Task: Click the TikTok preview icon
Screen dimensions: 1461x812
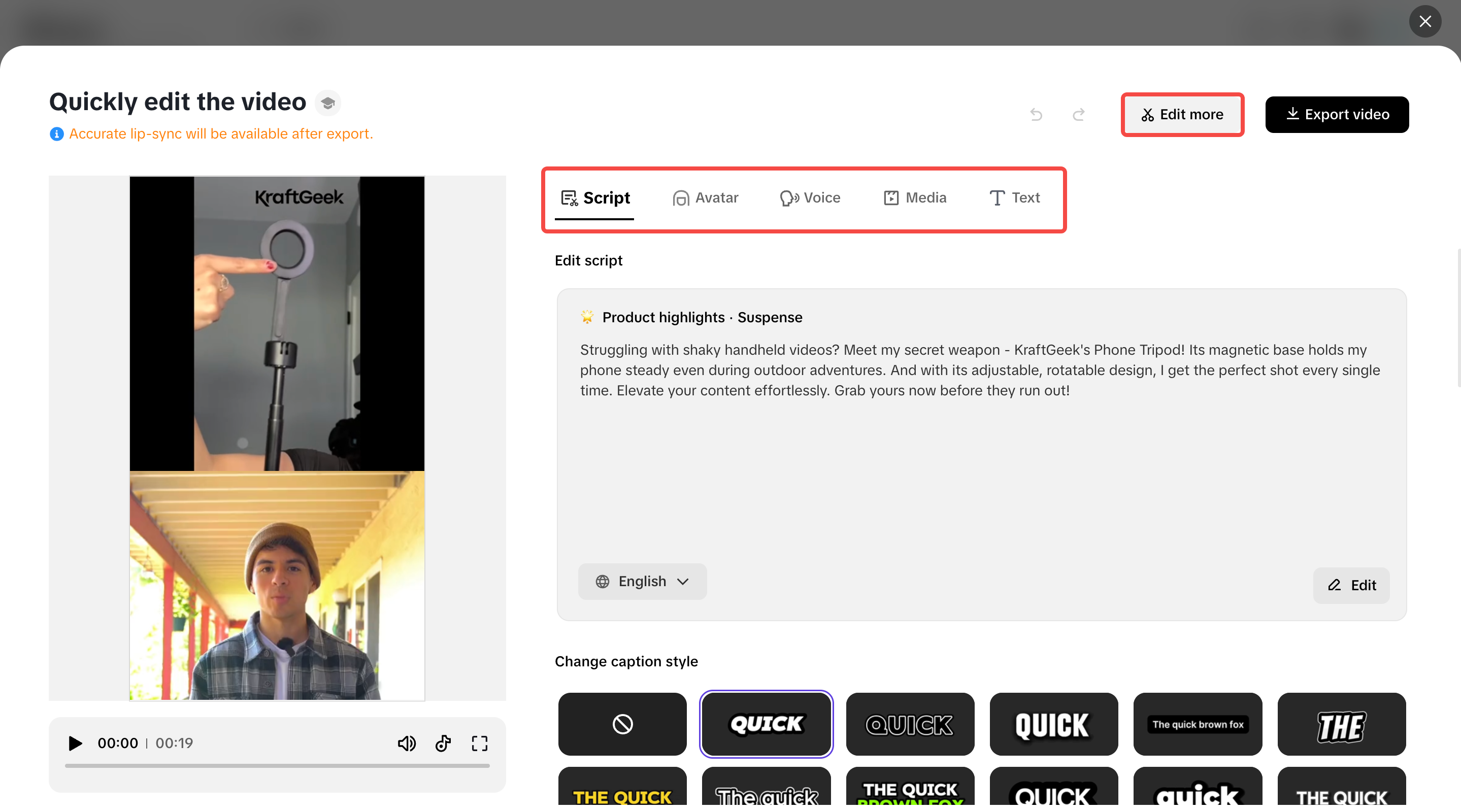Action: (443, 743)
